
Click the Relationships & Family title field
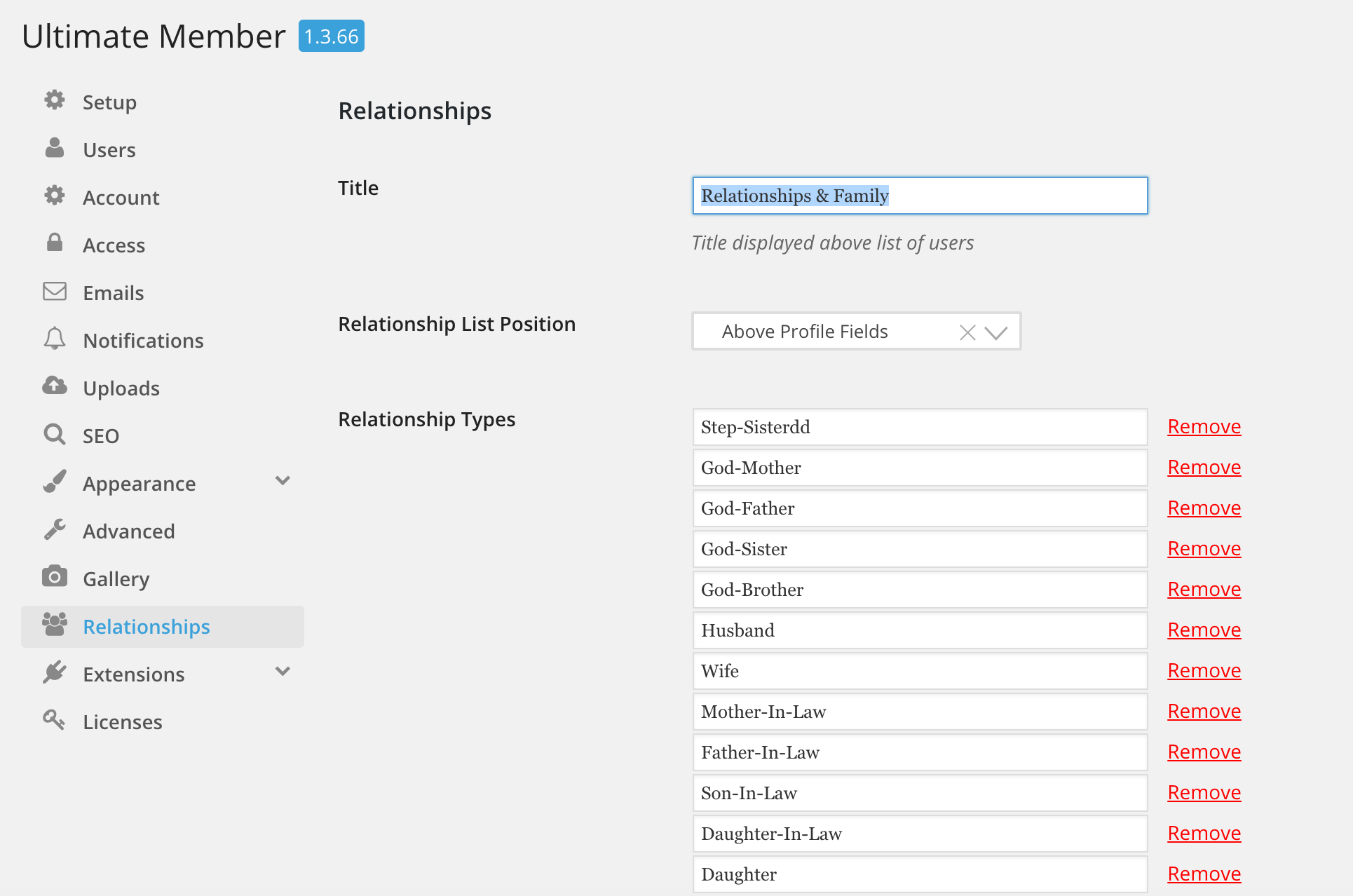[919, 196]
